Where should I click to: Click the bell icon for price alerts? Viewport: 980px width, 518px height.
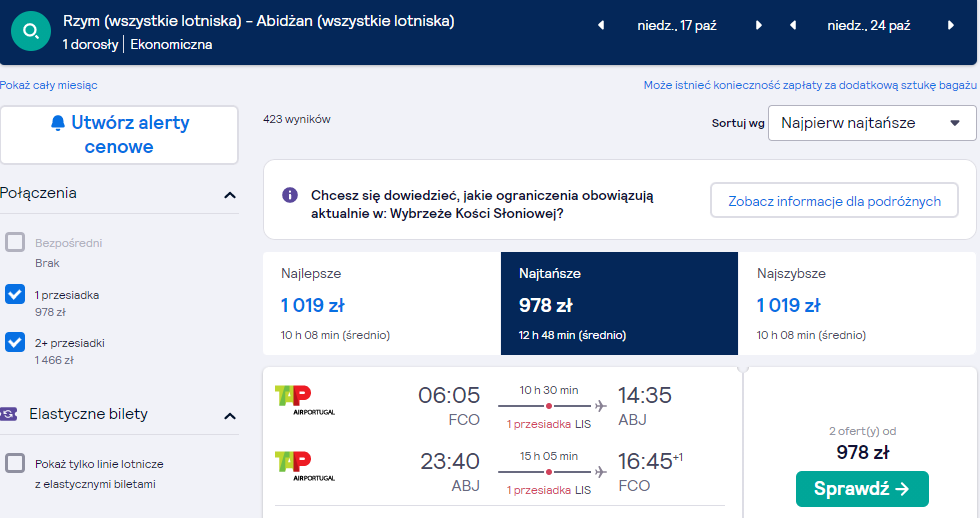pos(58,122)
